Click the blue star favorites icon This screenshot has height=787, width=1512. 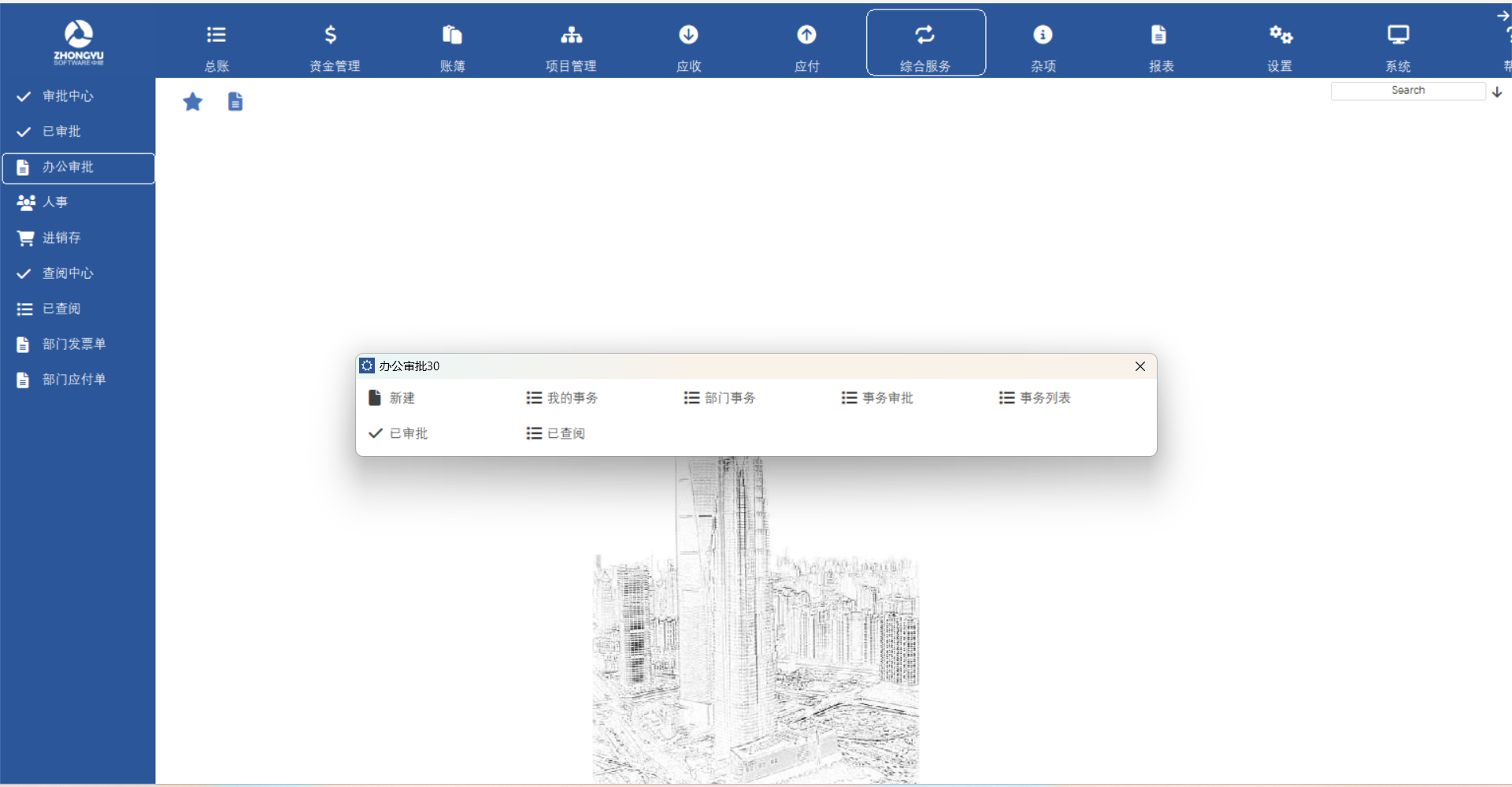click(x=193, y=102)
